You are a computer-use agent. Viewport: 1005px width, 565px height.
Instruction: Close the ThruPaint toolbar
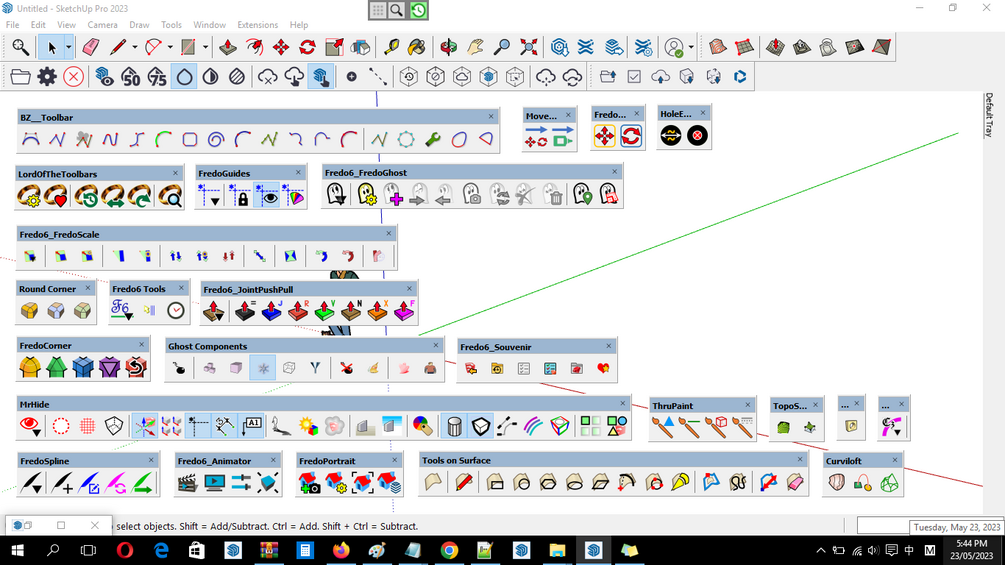[x=747, y=405]
